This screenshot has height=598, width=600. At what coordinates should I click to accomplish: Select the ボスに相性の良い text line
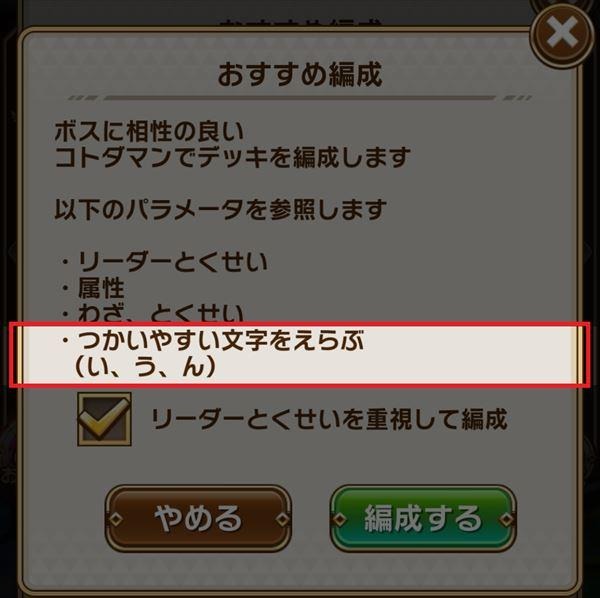click(149, 131)
